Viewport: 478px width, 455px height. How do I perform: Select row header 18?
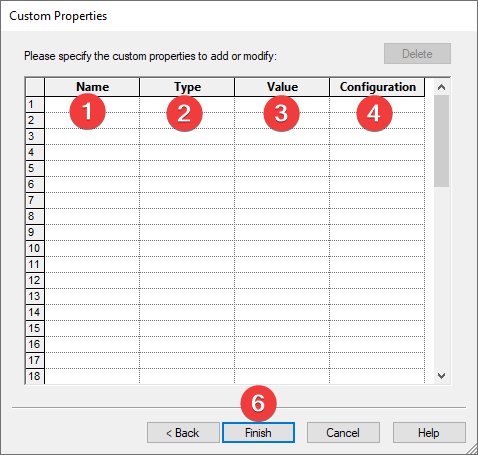(35, 376)
